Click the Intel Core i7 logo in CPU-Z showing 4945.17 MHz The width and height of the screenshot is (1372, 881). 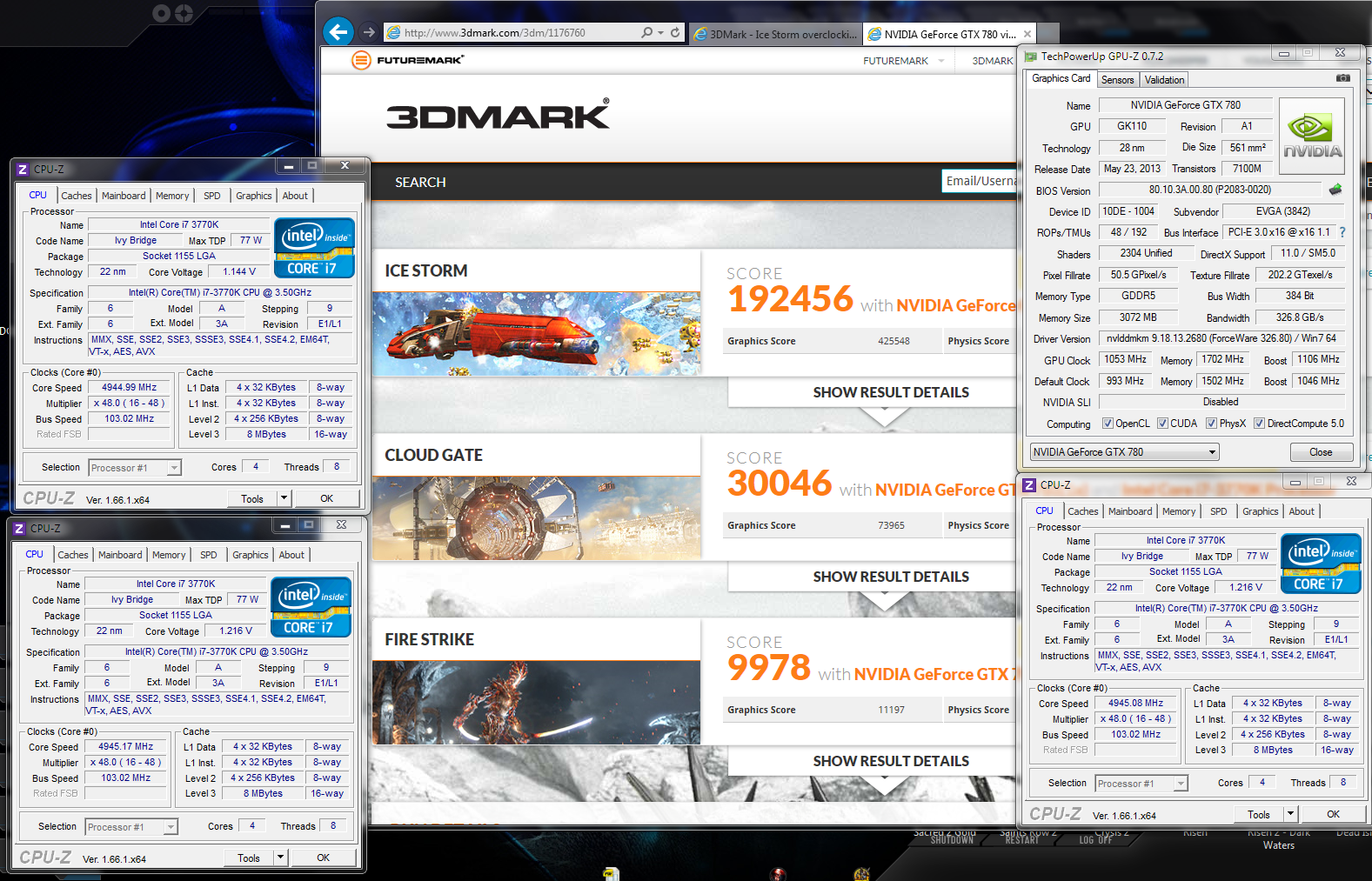coord(311,607)
